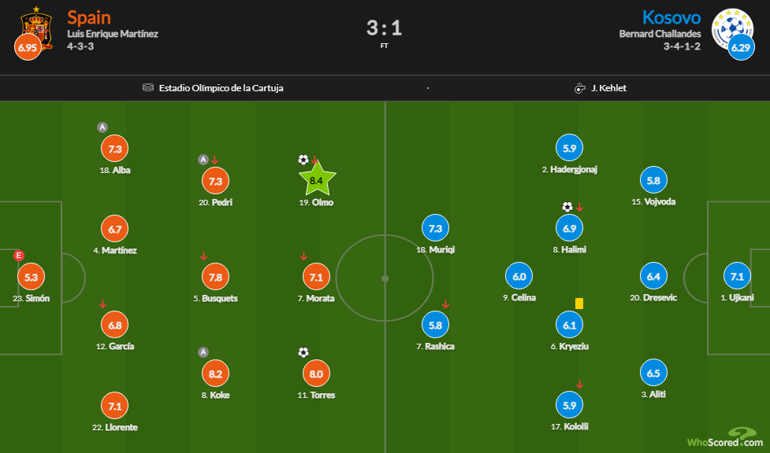Click the referee whistle icon beside J. Kehlet
The width and height of the screenshot is (770, 453).
pos(579,88)
